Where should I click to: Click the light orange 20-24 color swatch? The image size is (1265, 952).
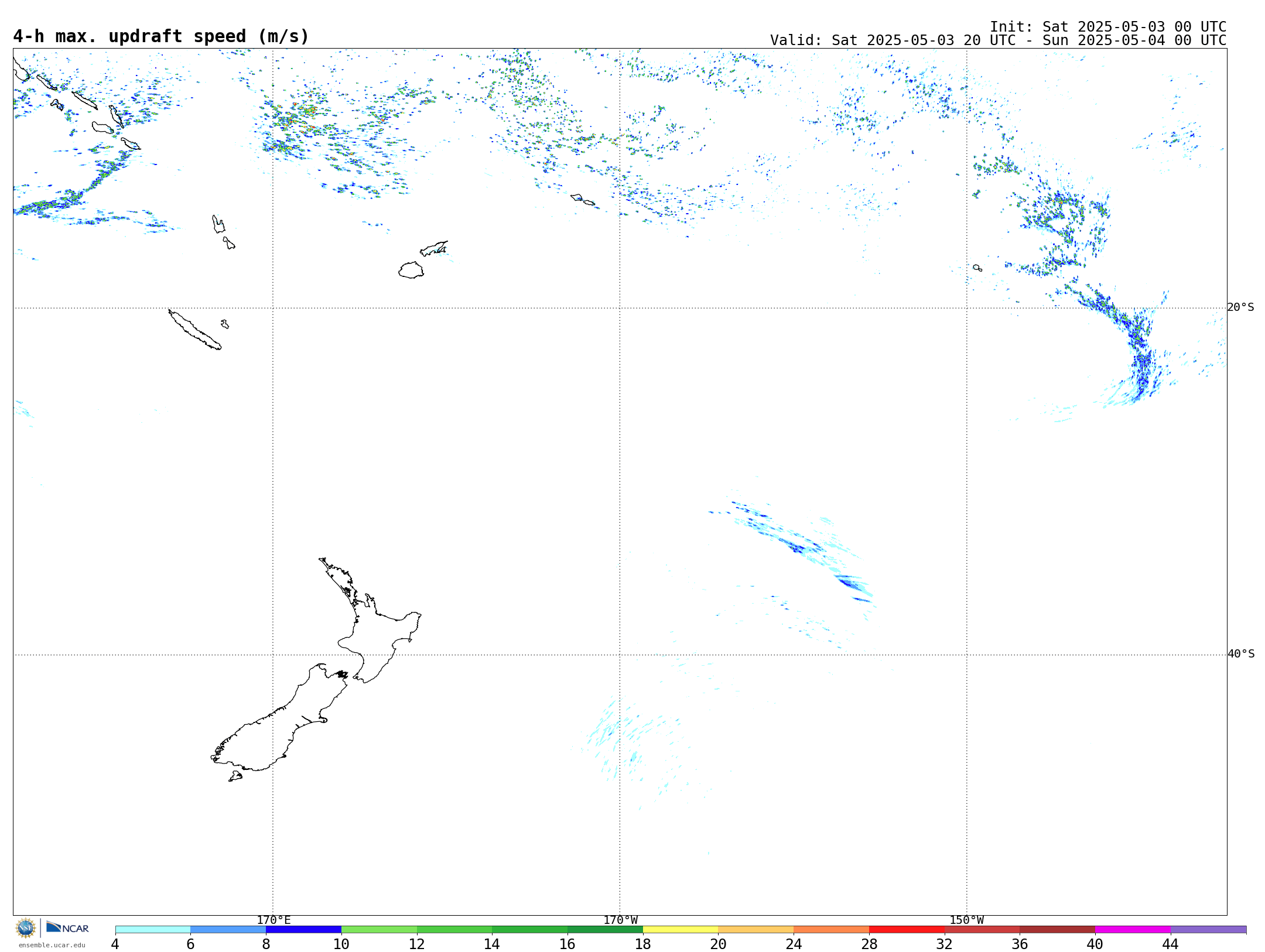(756, 930)
